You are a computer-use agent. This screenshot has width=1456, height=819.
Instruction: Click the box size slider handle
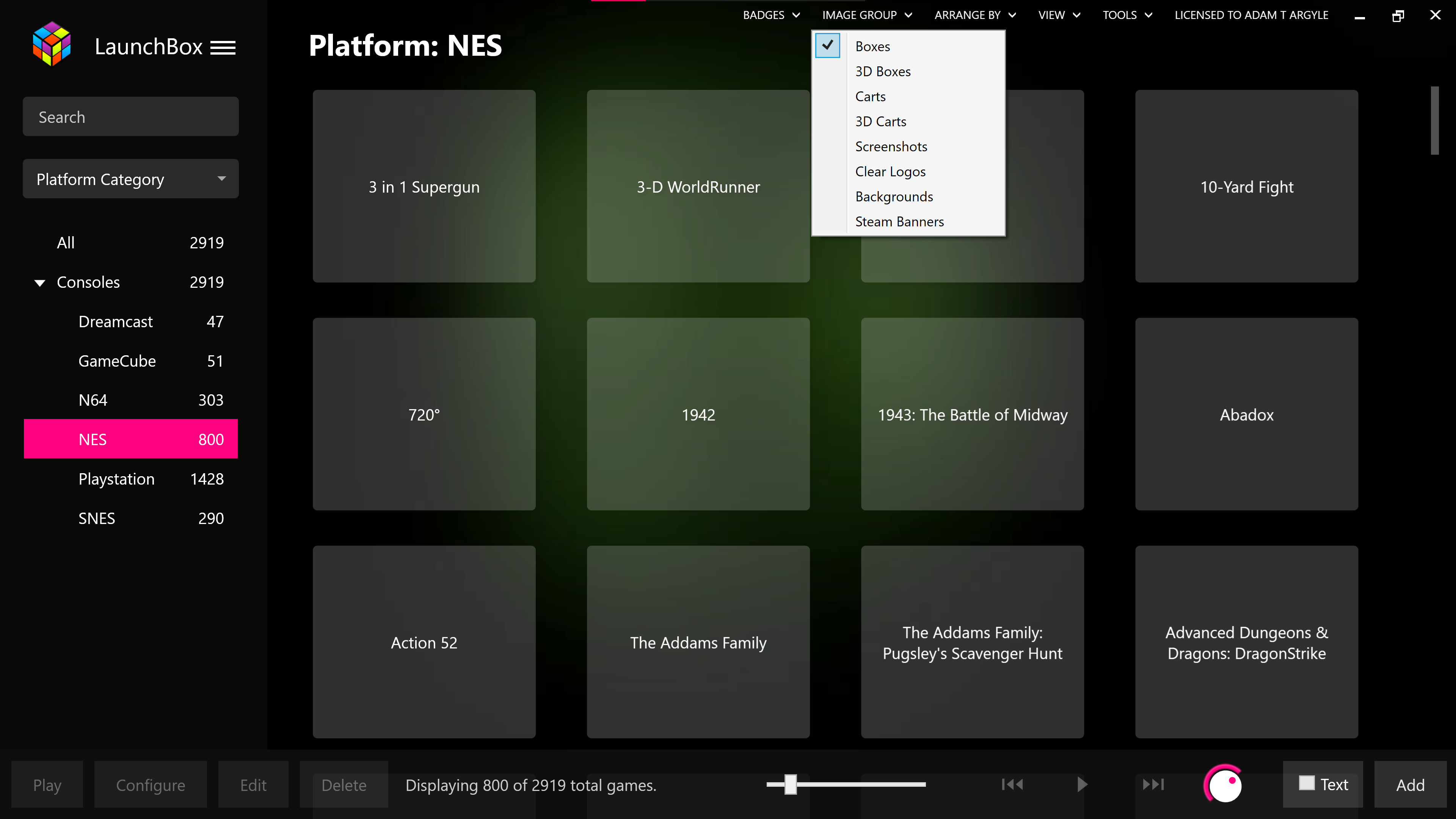point(790,784)
